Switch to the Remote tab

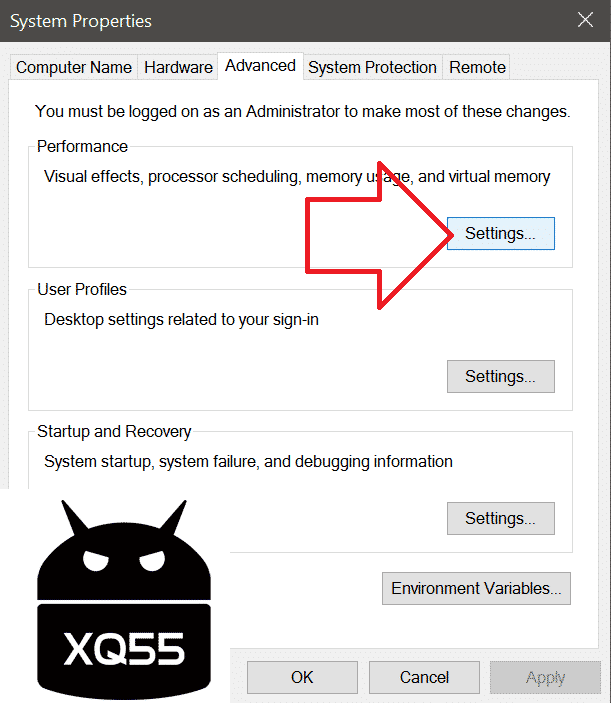coord(477,68)
